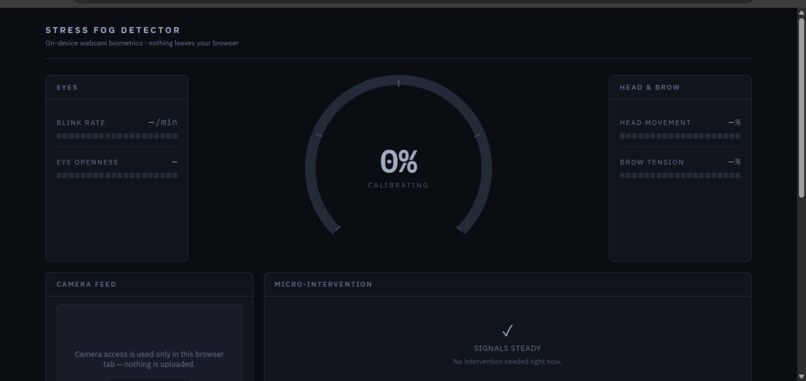Viewport: 806px width, 381px height.
Task: Click the CALIBRATING status label
Action: 398,185
